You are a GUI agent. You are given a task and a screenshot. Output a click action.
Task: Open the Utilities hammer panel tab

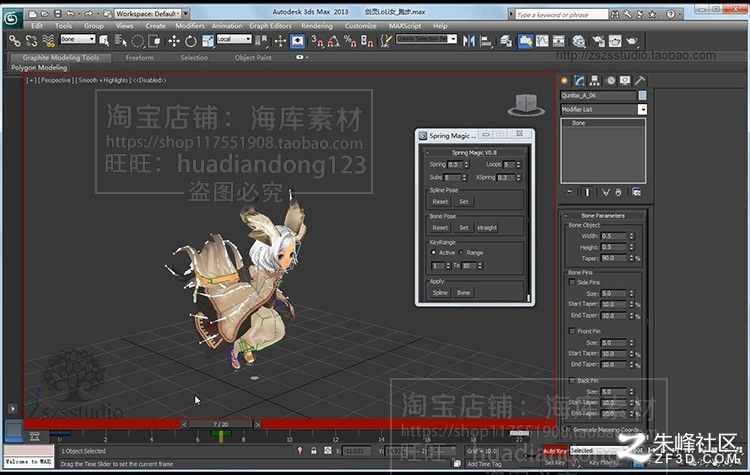[x=640, y=80]
